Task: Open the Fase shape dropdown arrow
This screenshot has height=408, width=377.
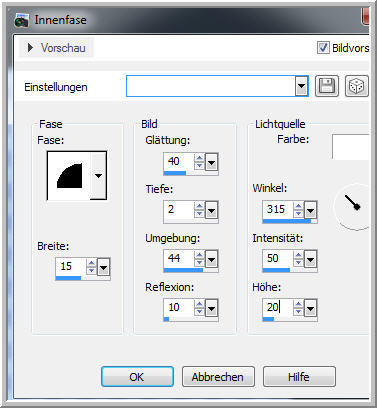Action: [x=98, y=176]
